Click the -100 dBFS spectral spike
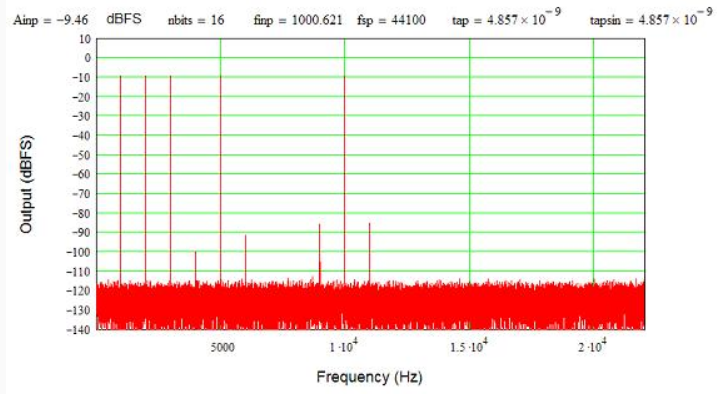The height and width of the screenshot is (394, 721). click(195, 267)
